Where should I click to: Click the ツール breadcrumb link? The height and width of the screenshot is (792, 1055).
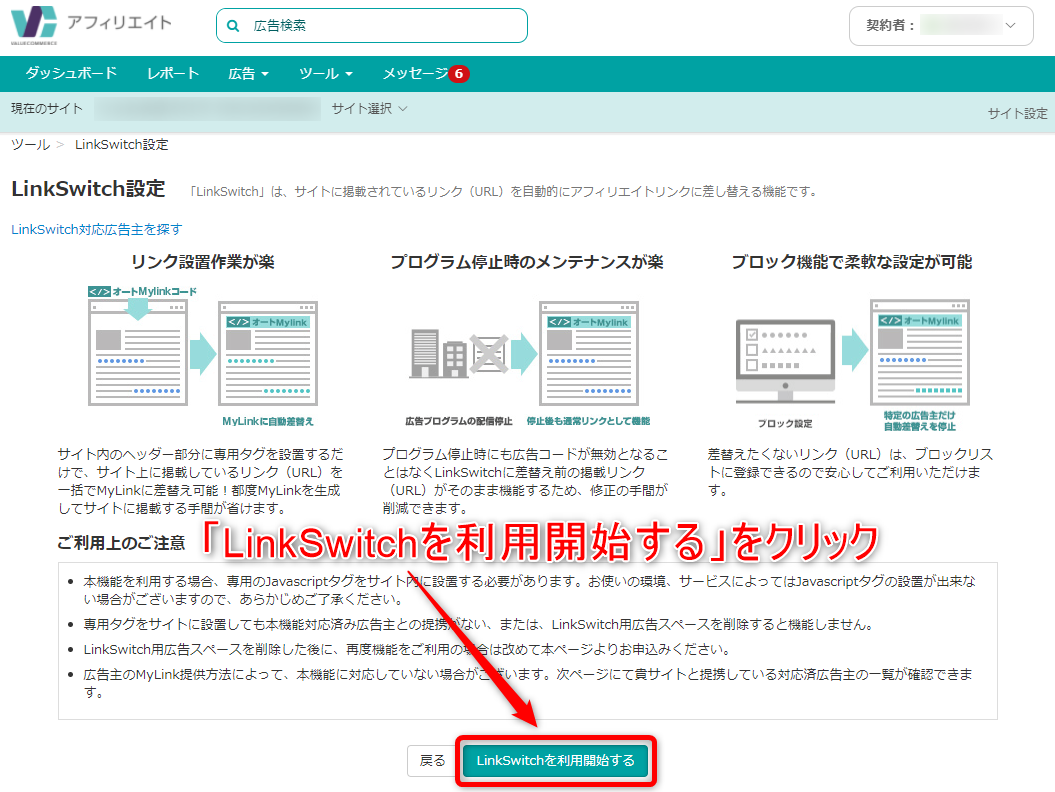pos(30,145)
